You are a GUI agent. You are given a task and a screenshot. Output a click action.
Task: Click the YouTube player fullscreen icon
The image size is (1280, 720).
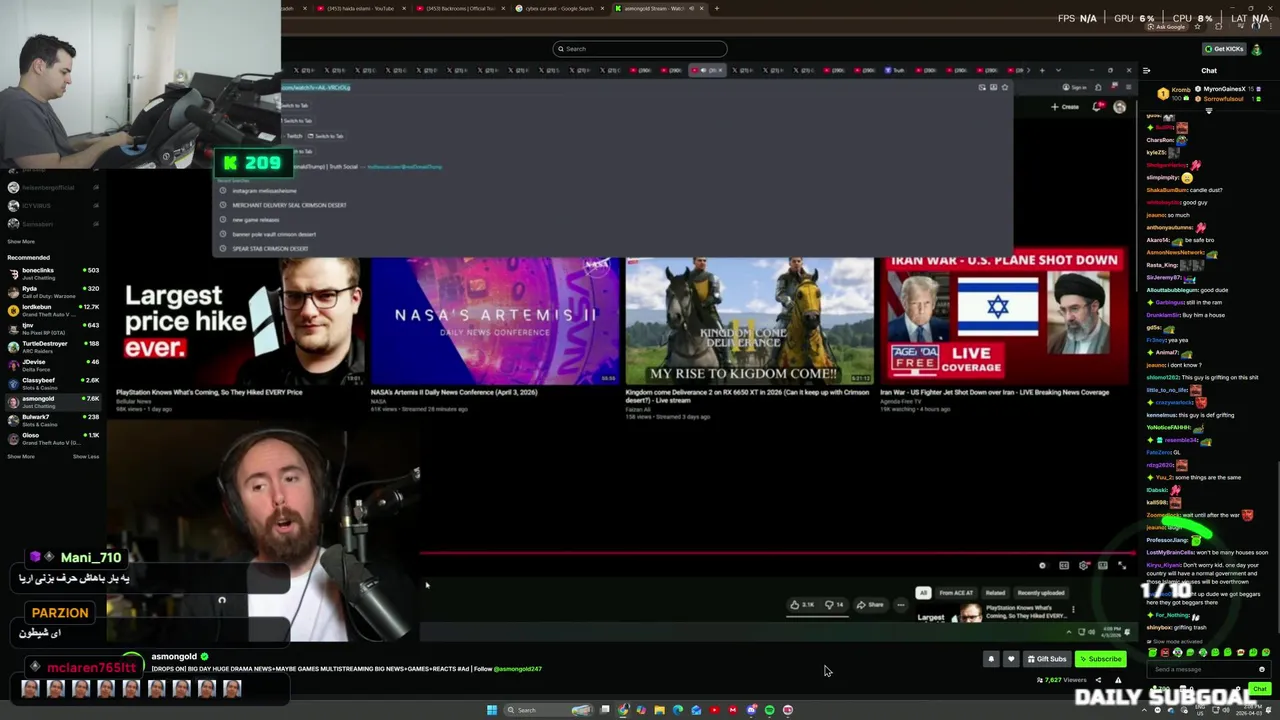1122,566
